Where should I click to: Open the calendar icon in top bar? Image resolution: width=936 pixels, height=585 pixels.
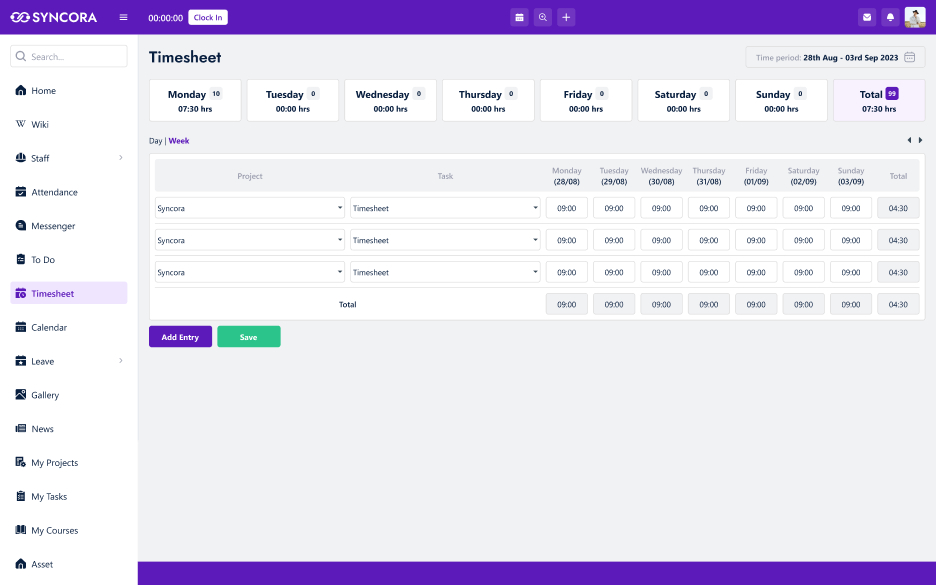click(519, 17)
